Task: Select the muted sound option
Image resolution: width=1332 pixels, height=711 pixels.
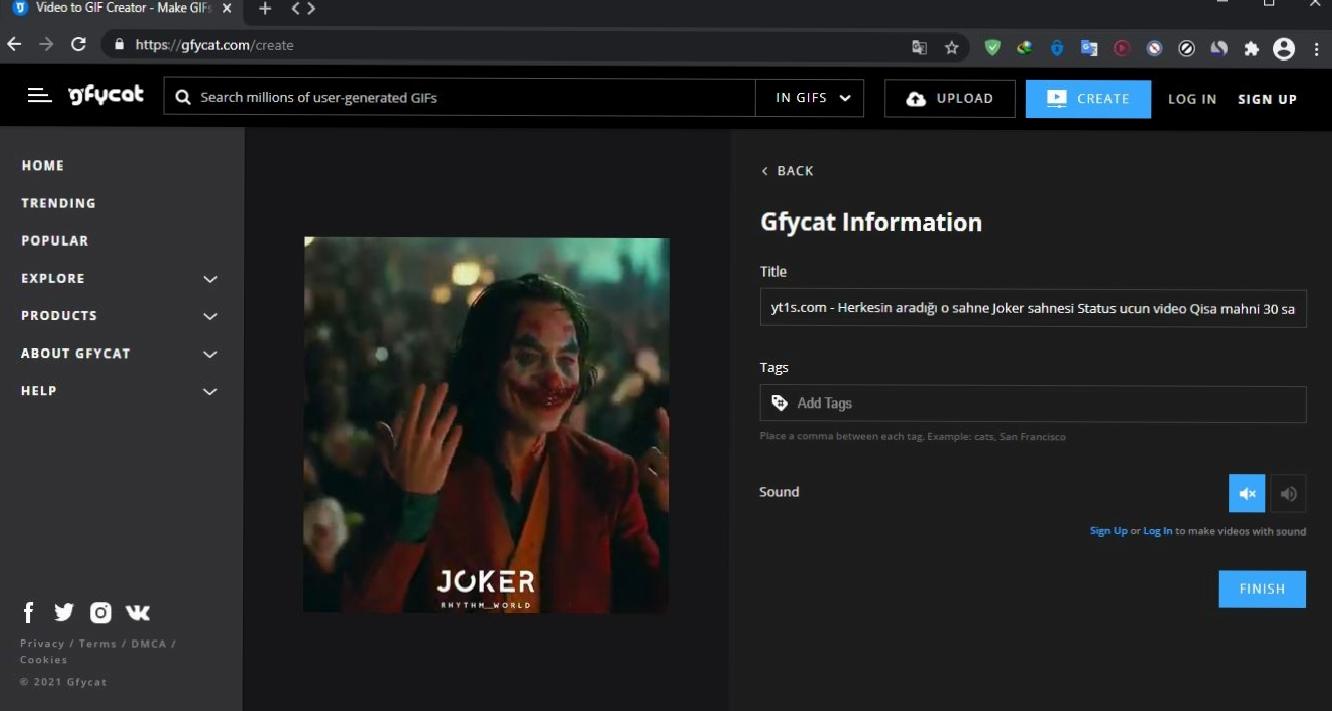Action: coord(1247,493)
